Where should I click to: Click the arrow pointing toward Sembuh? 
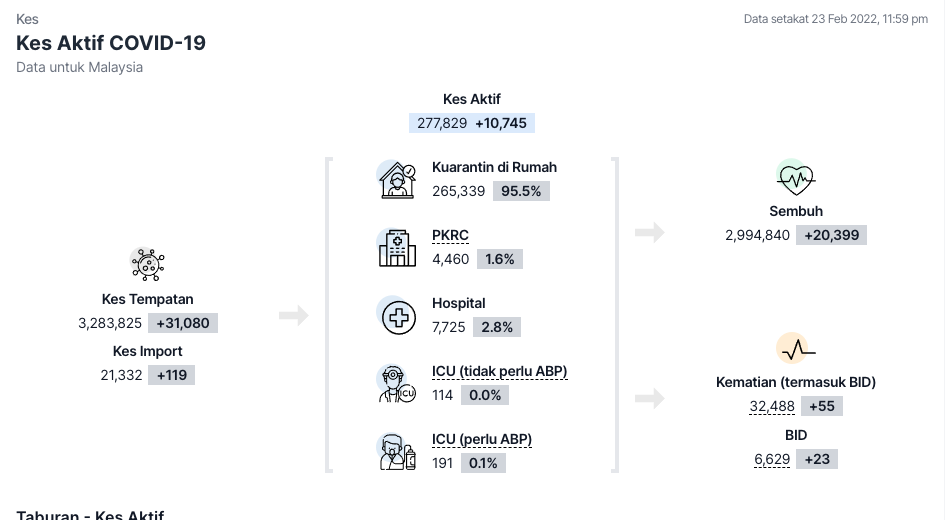pos(650,233)
